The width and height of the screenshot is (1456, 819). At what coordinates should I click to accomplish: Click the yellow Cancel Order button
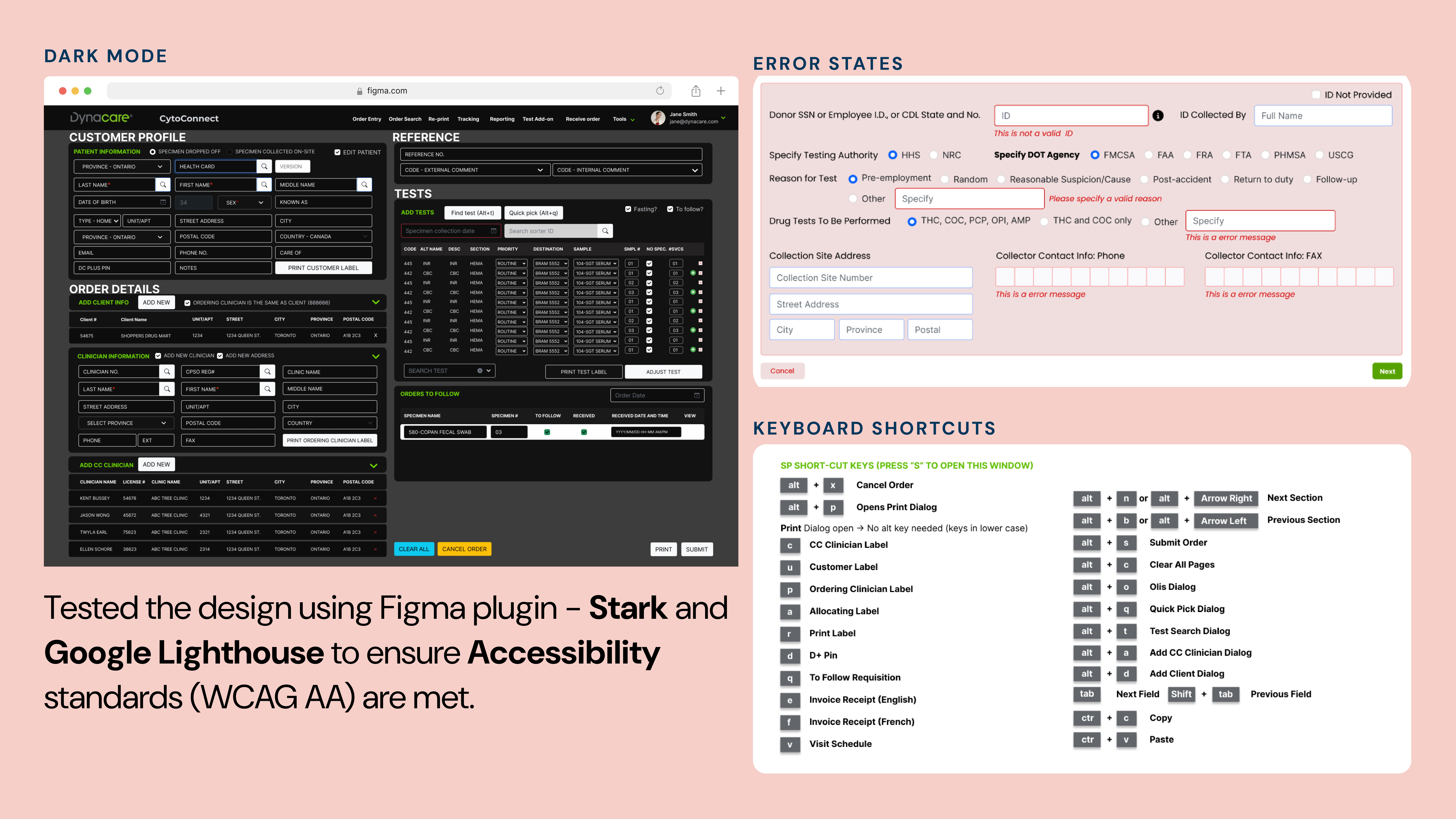464,549
